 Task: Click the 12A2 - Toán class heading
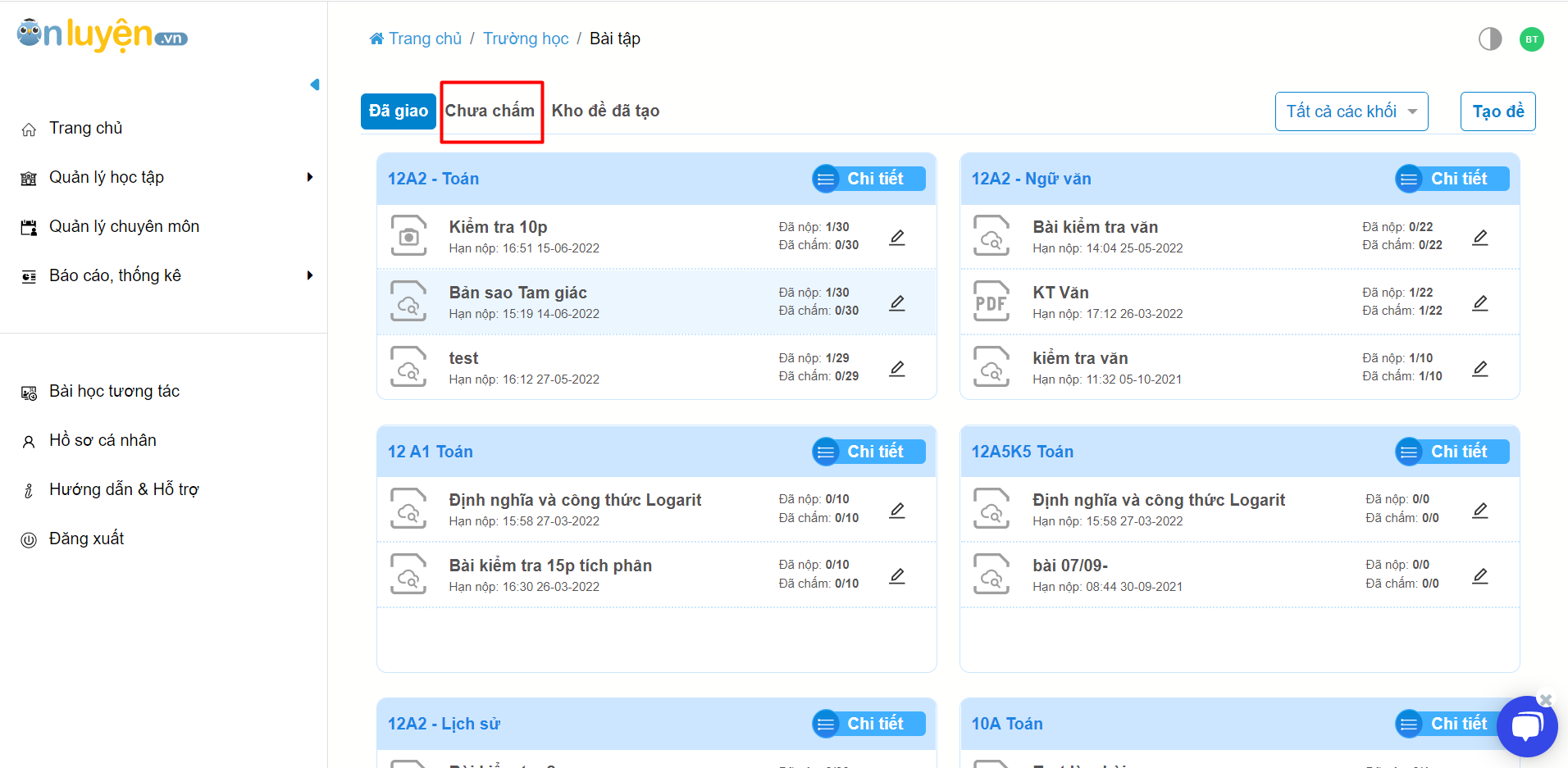click(x=433, y=179)
